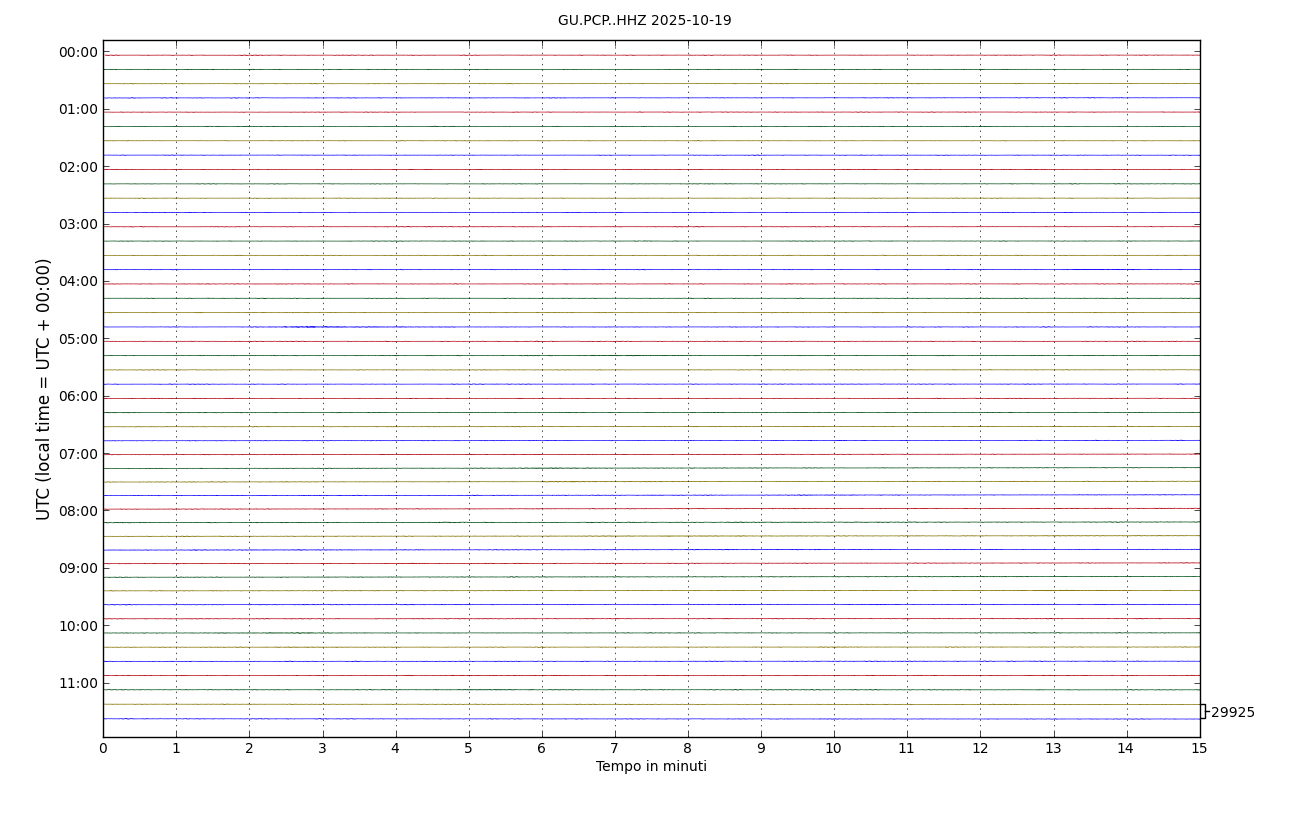Click the plot title GU.PCP..HHZ 2025-10-19
The image size is (1290, 819).
pyautogui.click(x=644, y=21)
